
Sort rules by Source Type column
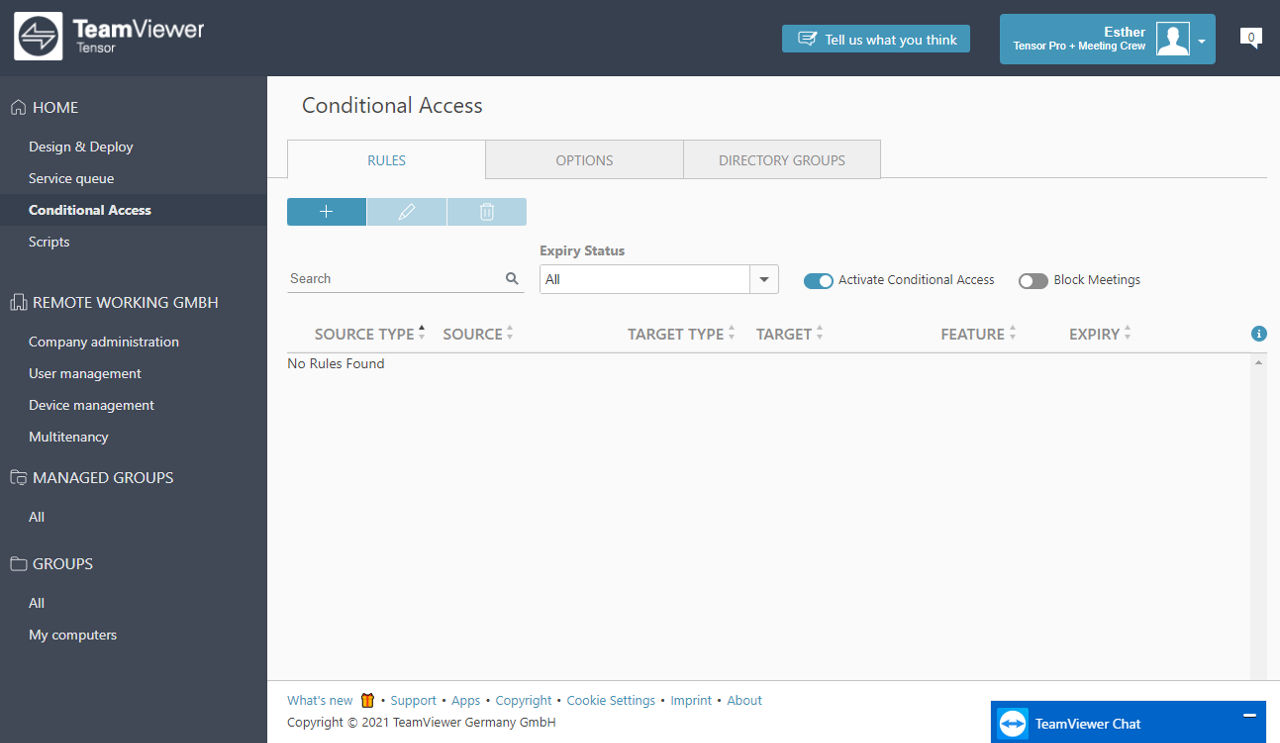pos(364,334)
